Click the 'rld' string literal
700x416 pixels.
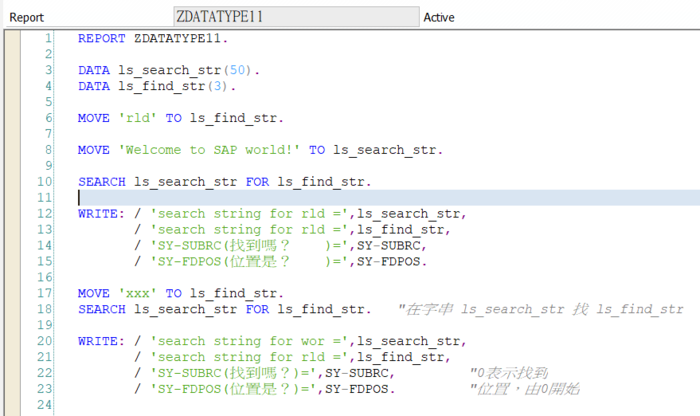pos(137,118)
